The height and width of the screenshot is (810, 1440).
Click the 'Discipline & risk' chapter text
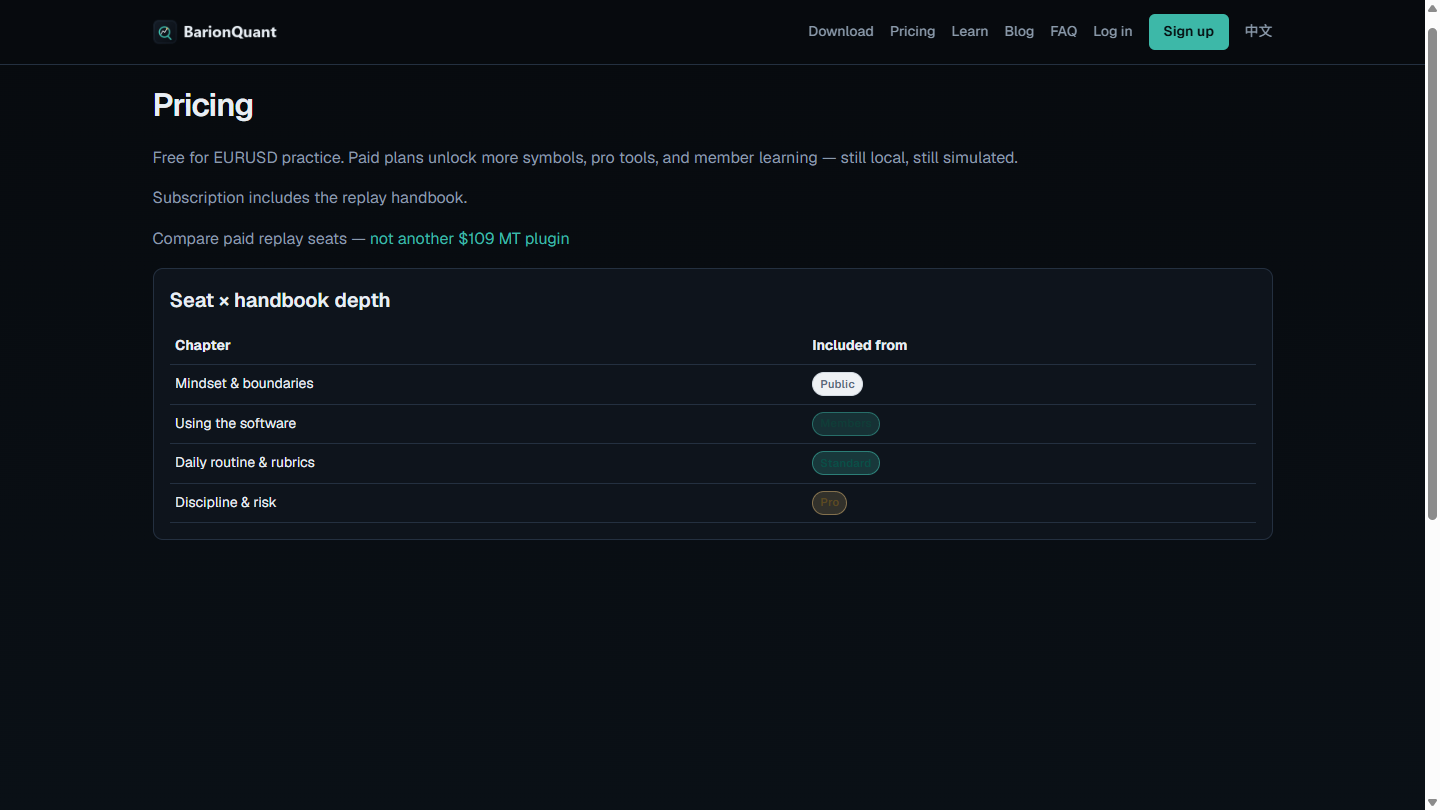click(226, 503)
